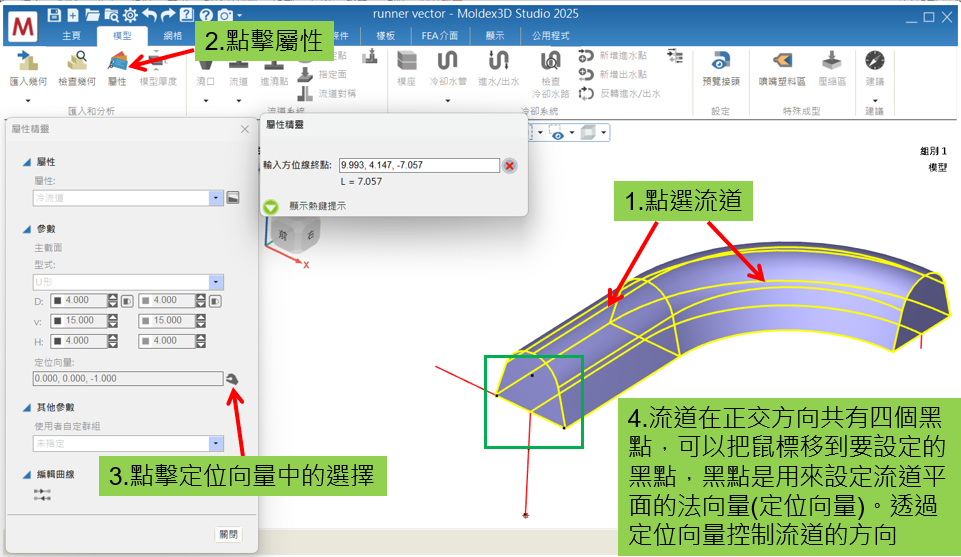961x557 pixels.
Task: Open the settings gear in title bar
Action: (131, 15)
